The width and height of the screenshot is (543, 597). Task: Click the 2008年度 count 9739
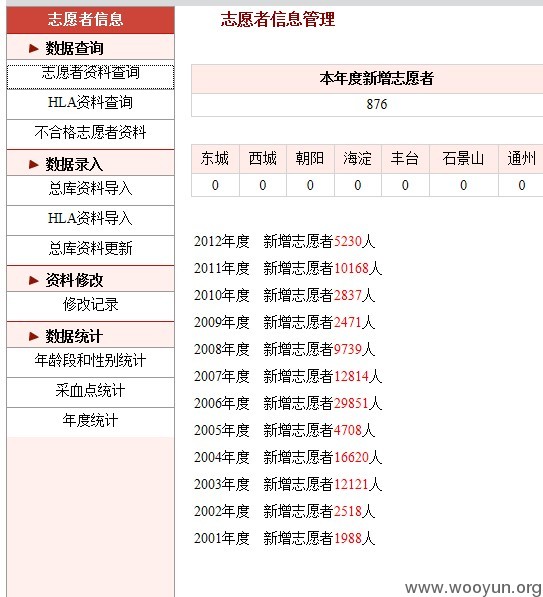(x=348, y=350)
